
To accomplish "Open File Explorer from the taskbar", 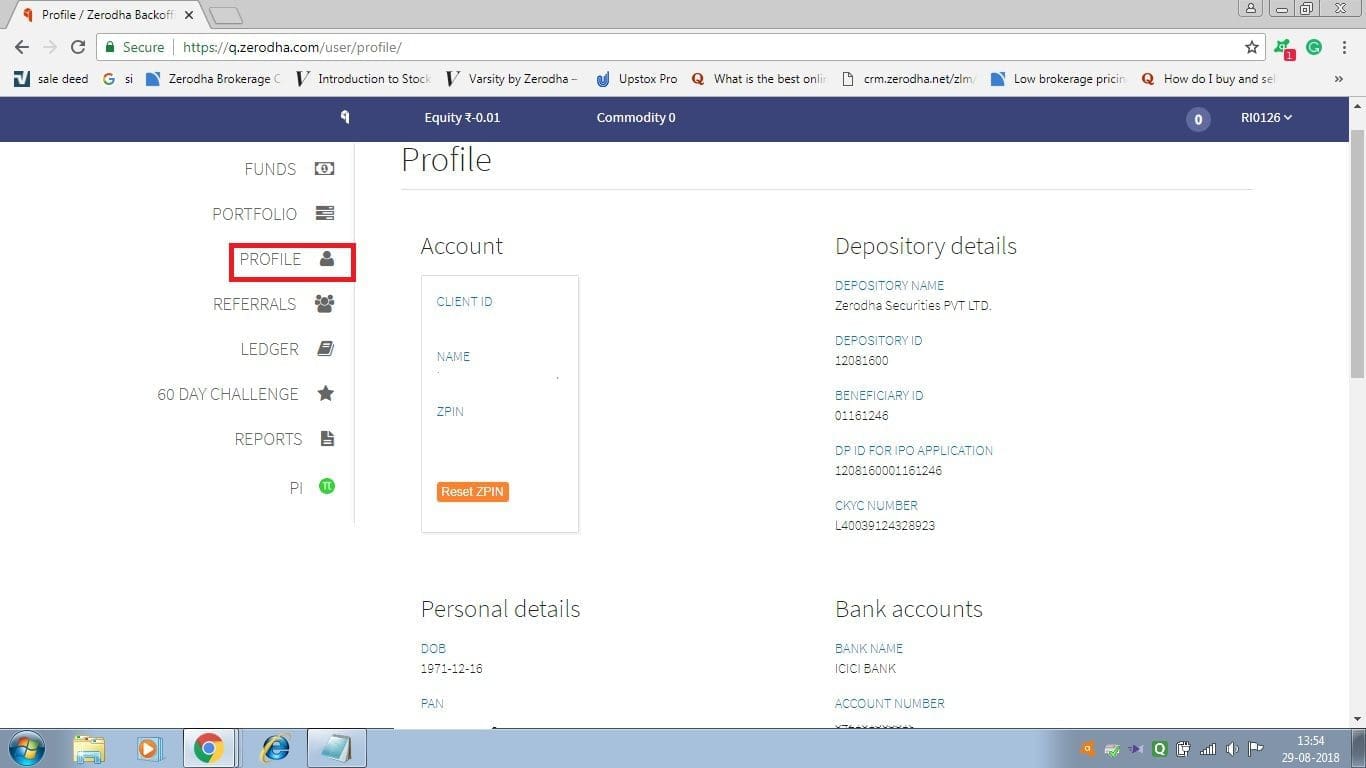I will click(89, 748).
